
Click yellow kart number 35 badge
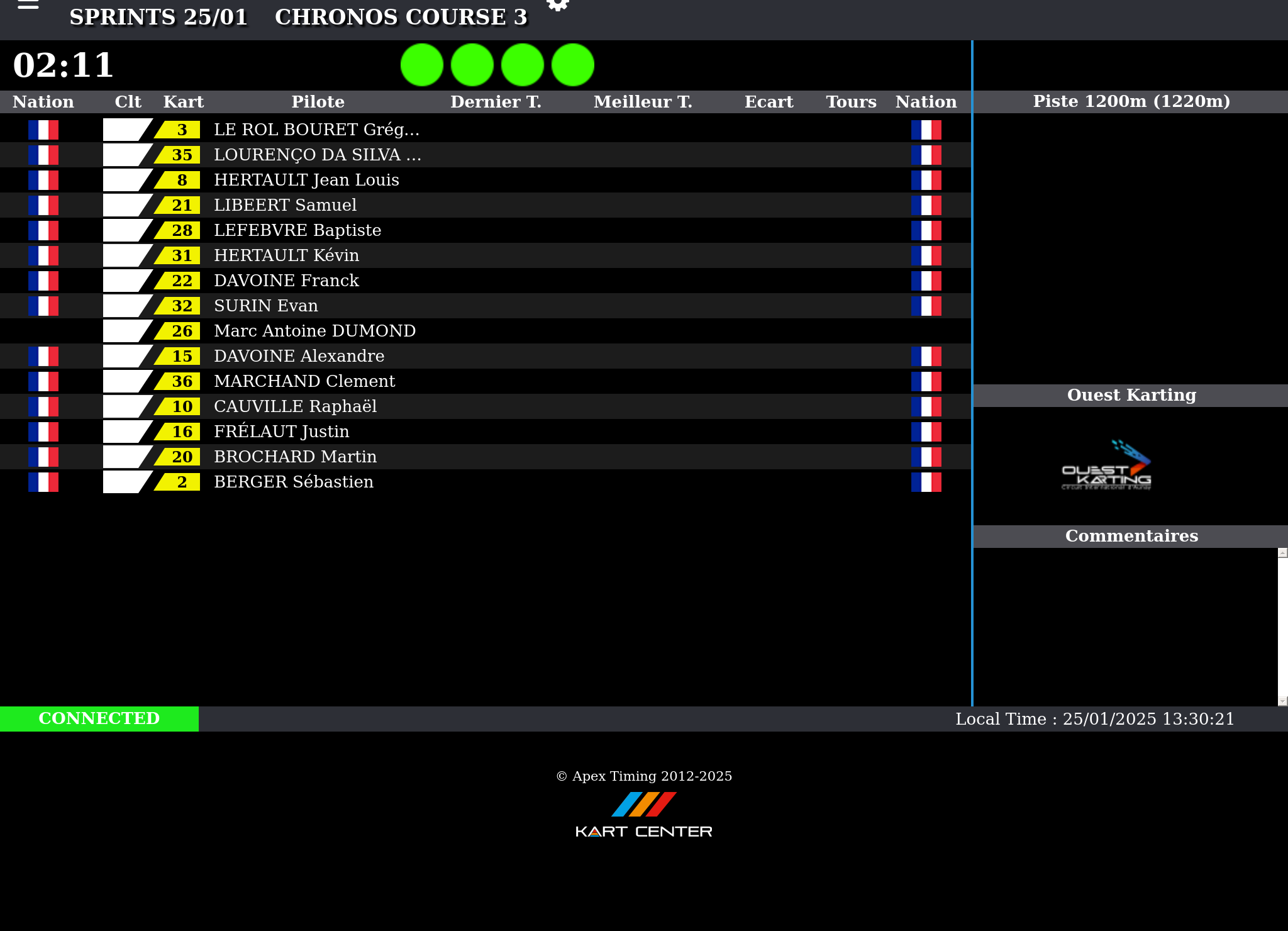(x=179, y=155)
